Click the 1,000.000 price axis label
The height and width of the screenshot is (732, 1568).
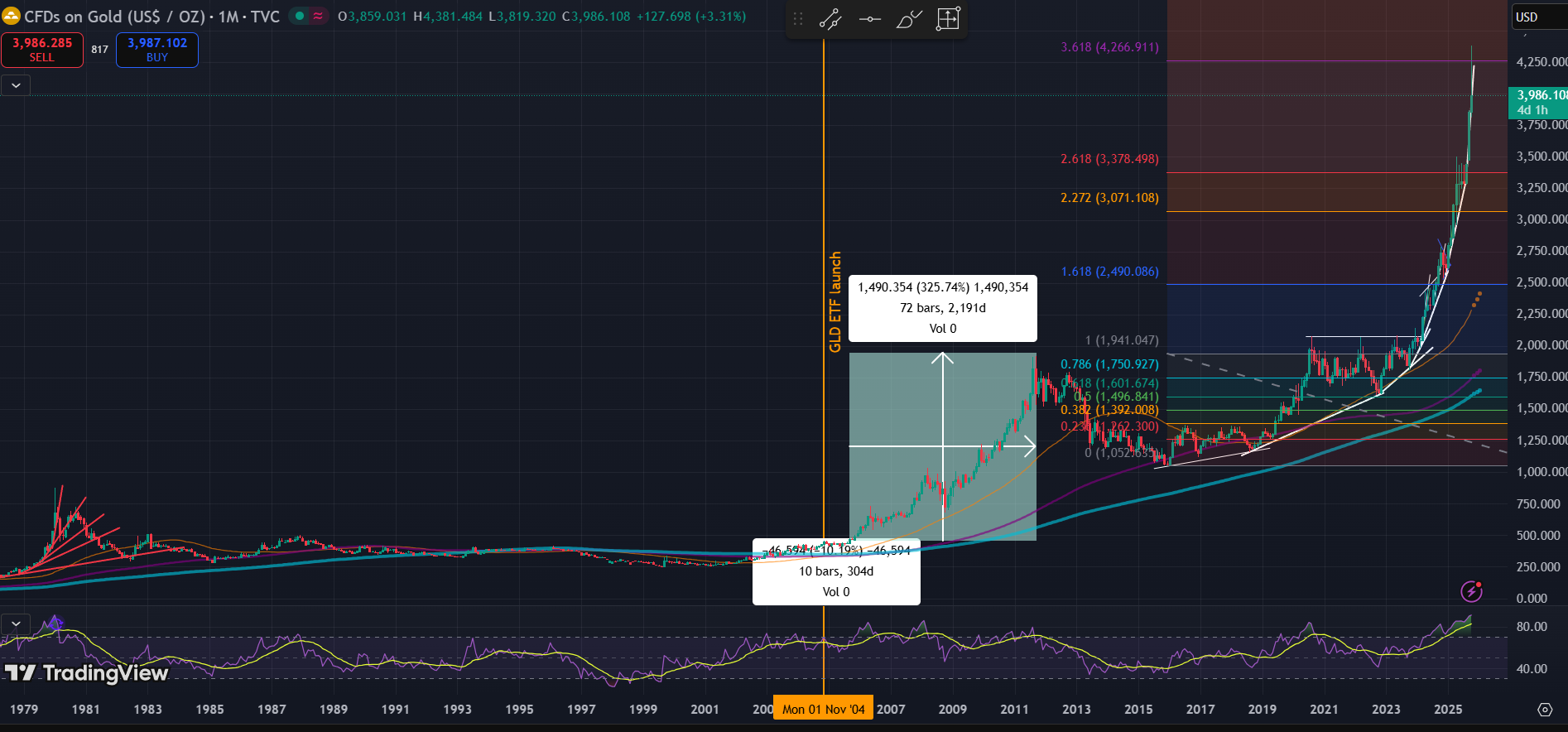tap(1542, 472)
